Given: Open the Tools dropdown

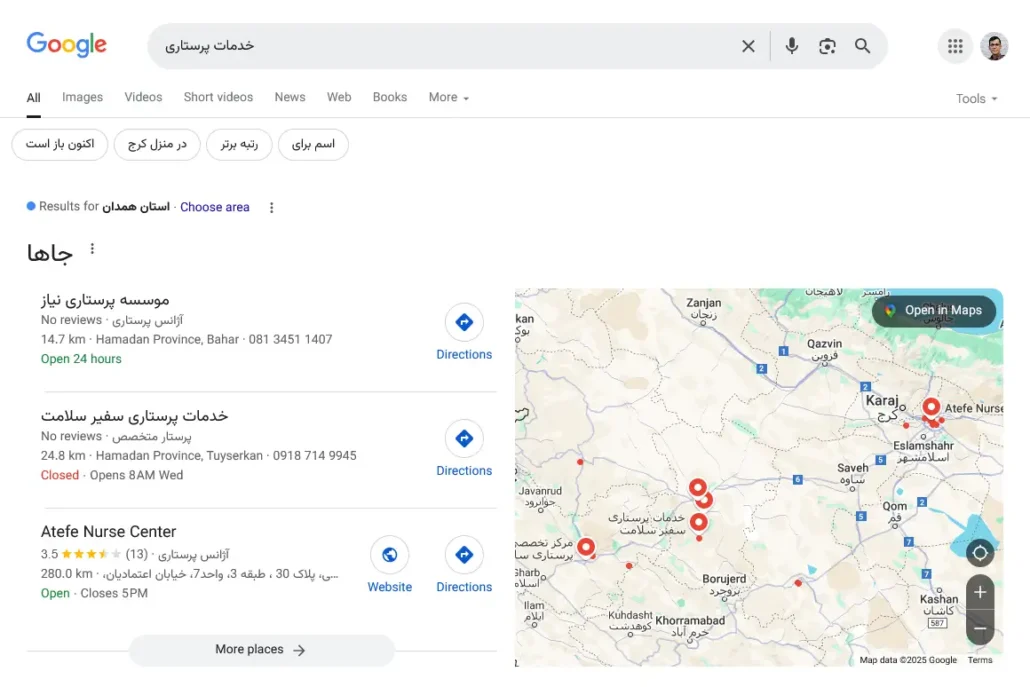Looking at the screenshot, I should 976,99.
